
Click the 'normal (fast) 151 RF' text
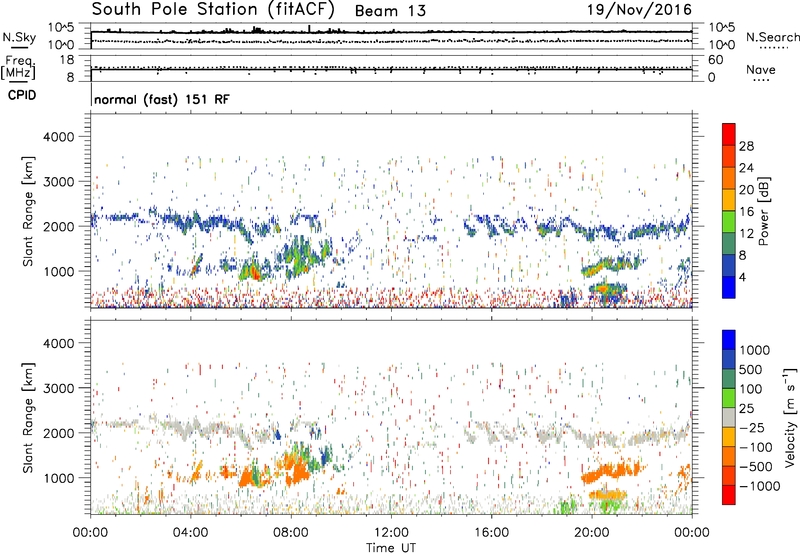click(x=162, y=99)
